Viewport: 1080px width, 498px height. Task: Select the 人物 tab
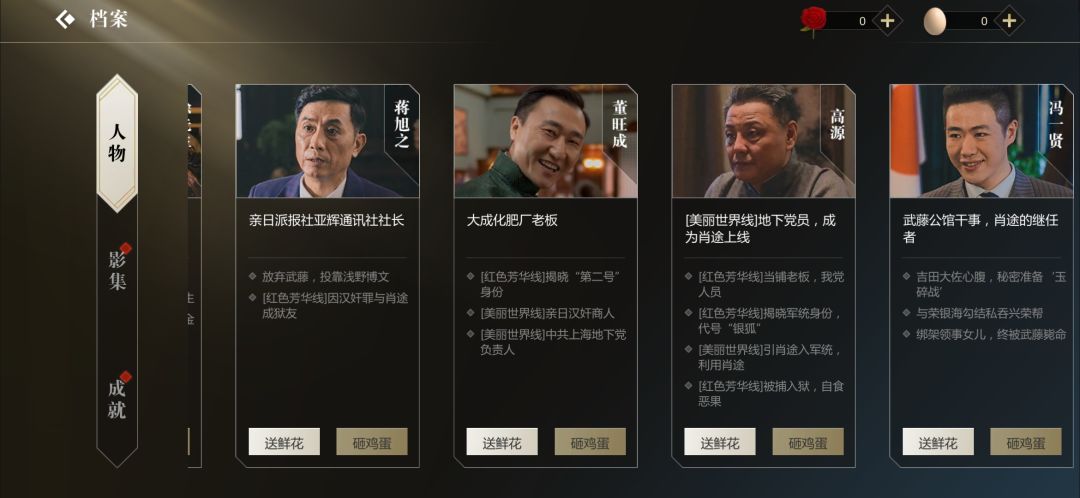point(117,143)
